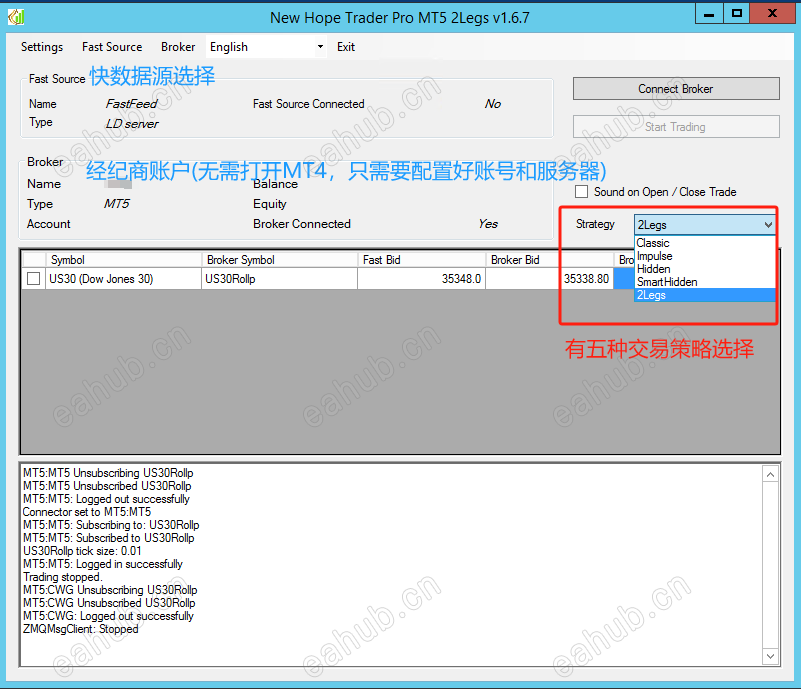Click the FastFeed source name value
Screen dimensions: 801x689
(131, 104)
